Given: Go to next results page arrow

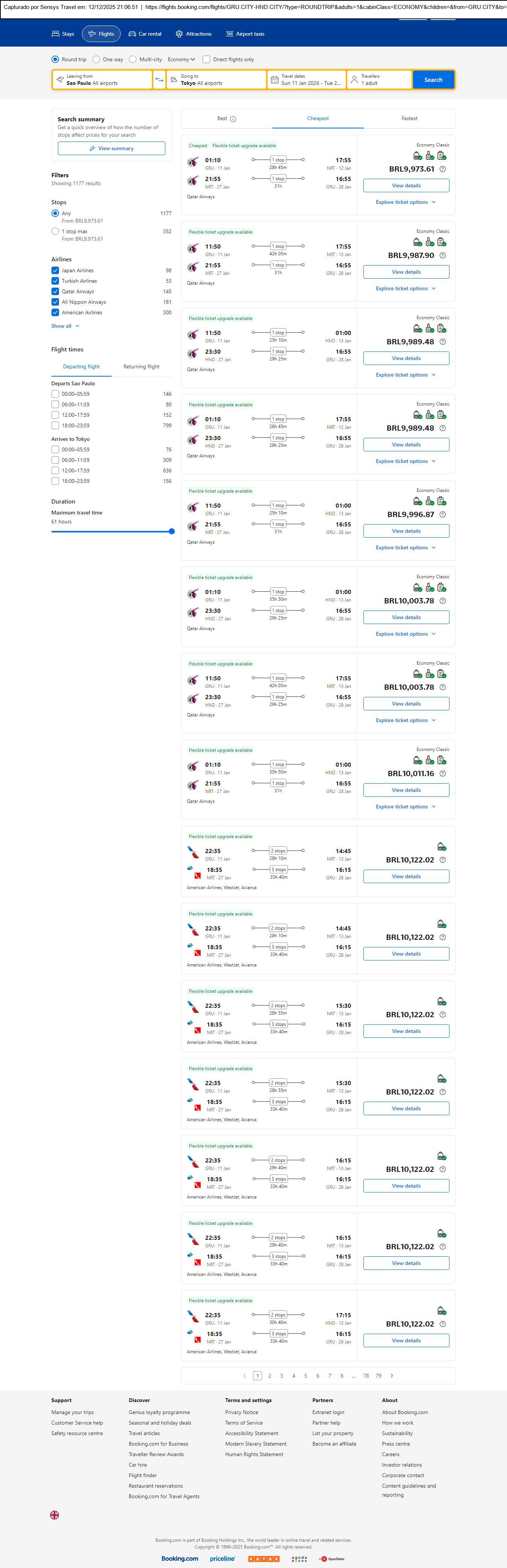Looking at the screenshot, I should click(392, 1376).
